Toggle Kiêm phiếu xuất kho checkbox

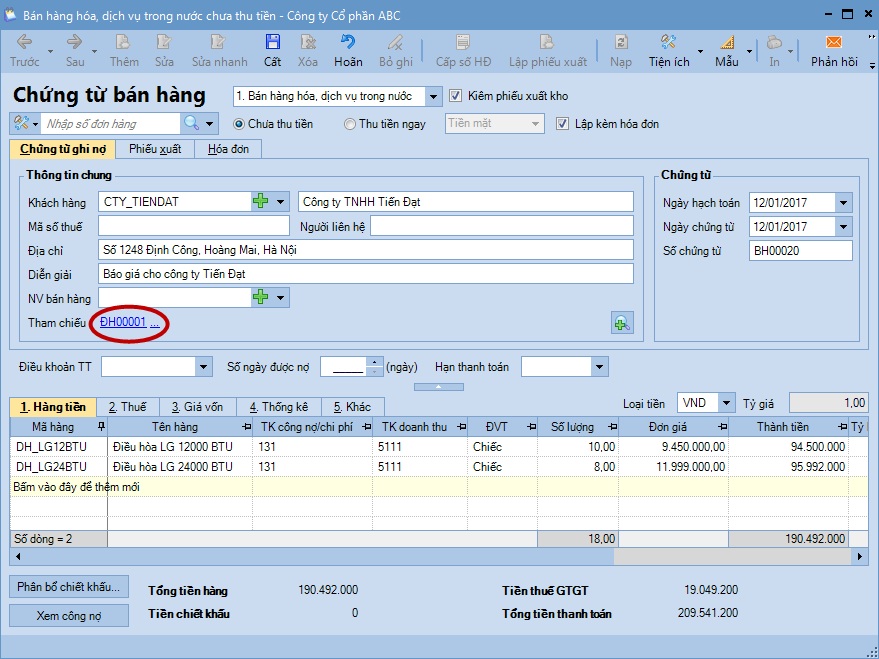[x=455, y=96]
